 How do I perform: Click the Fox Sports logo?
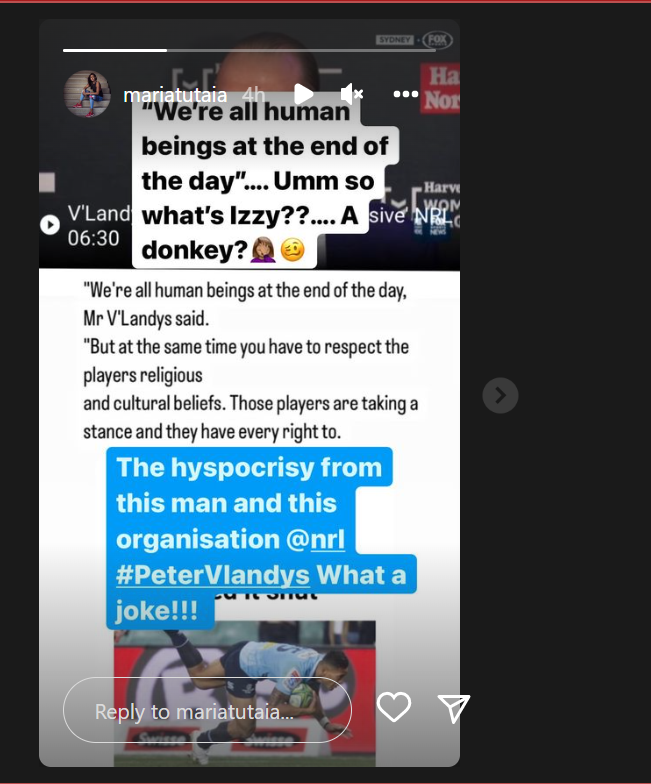437,40
